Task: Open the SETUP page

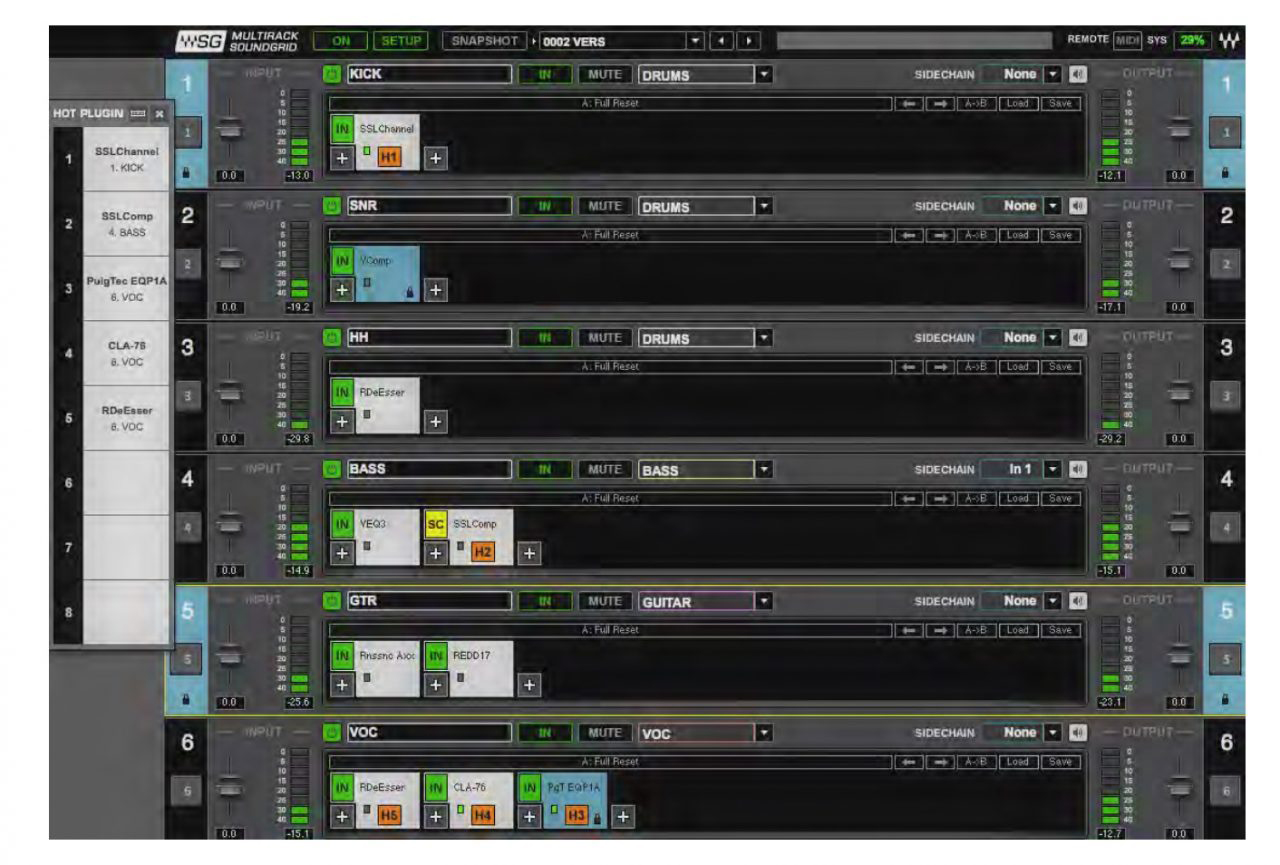Action: click(400, 41)
